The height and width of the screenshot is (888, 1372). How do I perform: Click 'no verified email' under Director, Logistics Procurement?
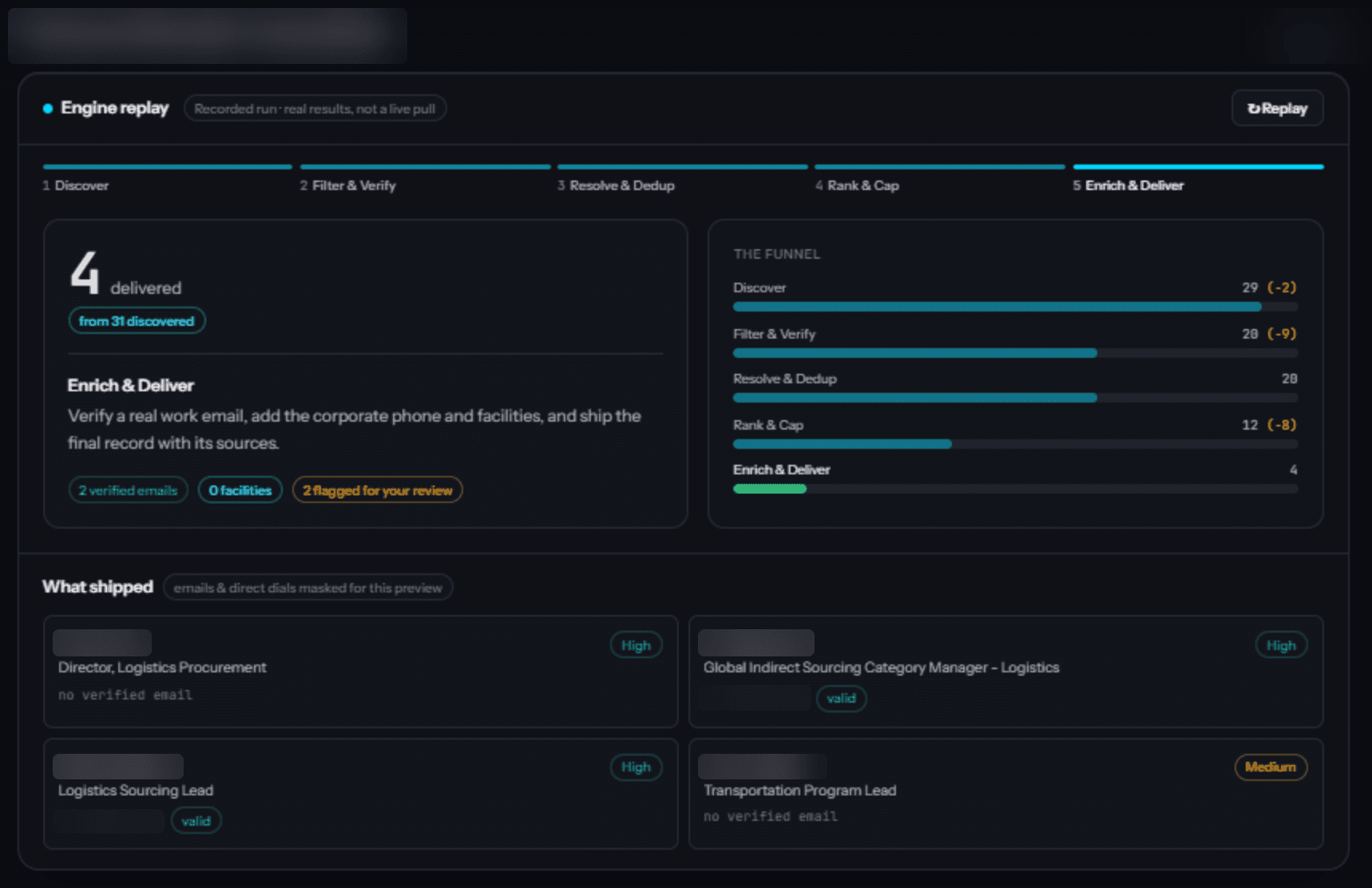point(125,695)
